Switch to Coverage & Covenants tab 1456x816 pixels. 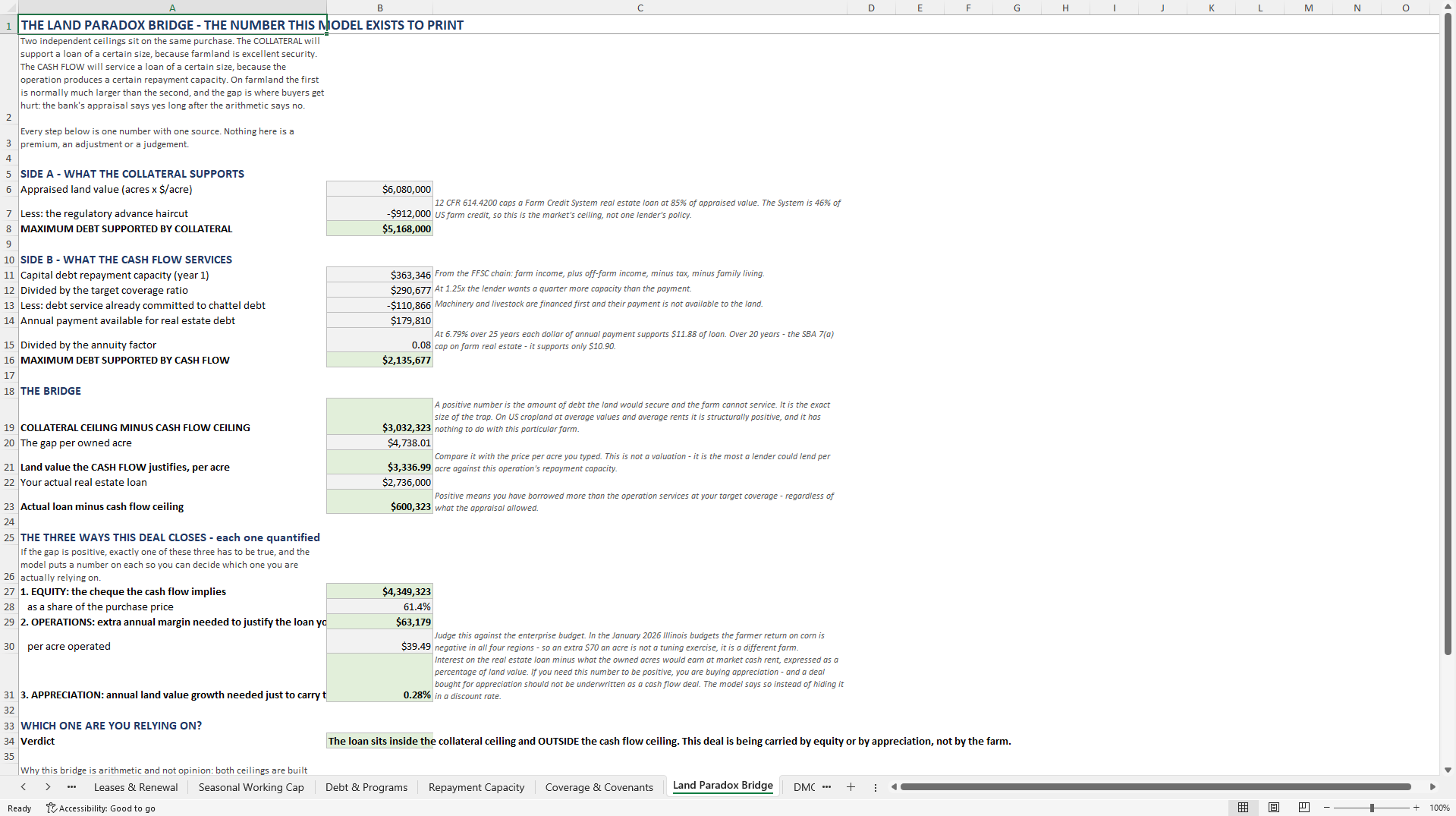(599, 787)
